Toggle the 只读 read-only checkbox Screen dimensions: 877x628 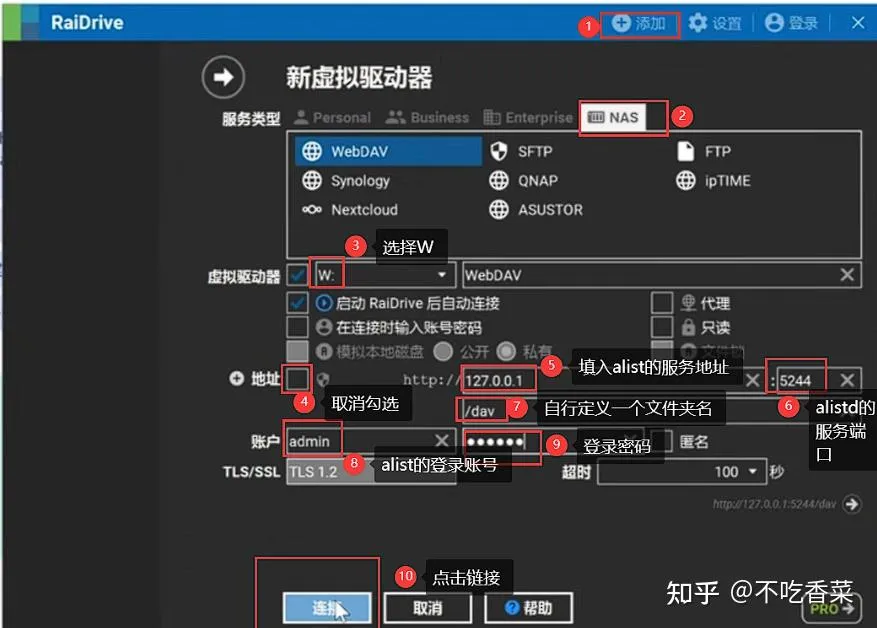coord(663,325)
